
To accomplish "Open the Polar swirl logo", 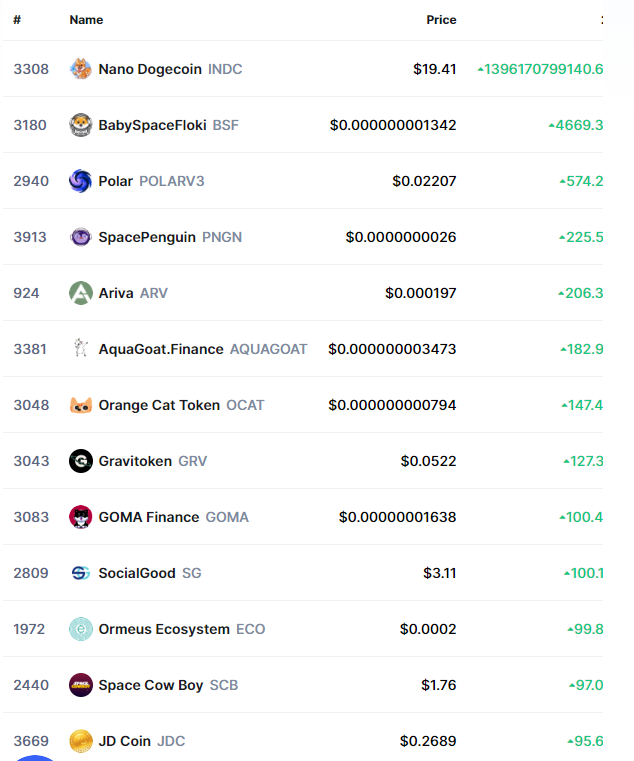I will pyautogui.click(x=81, y=181).
